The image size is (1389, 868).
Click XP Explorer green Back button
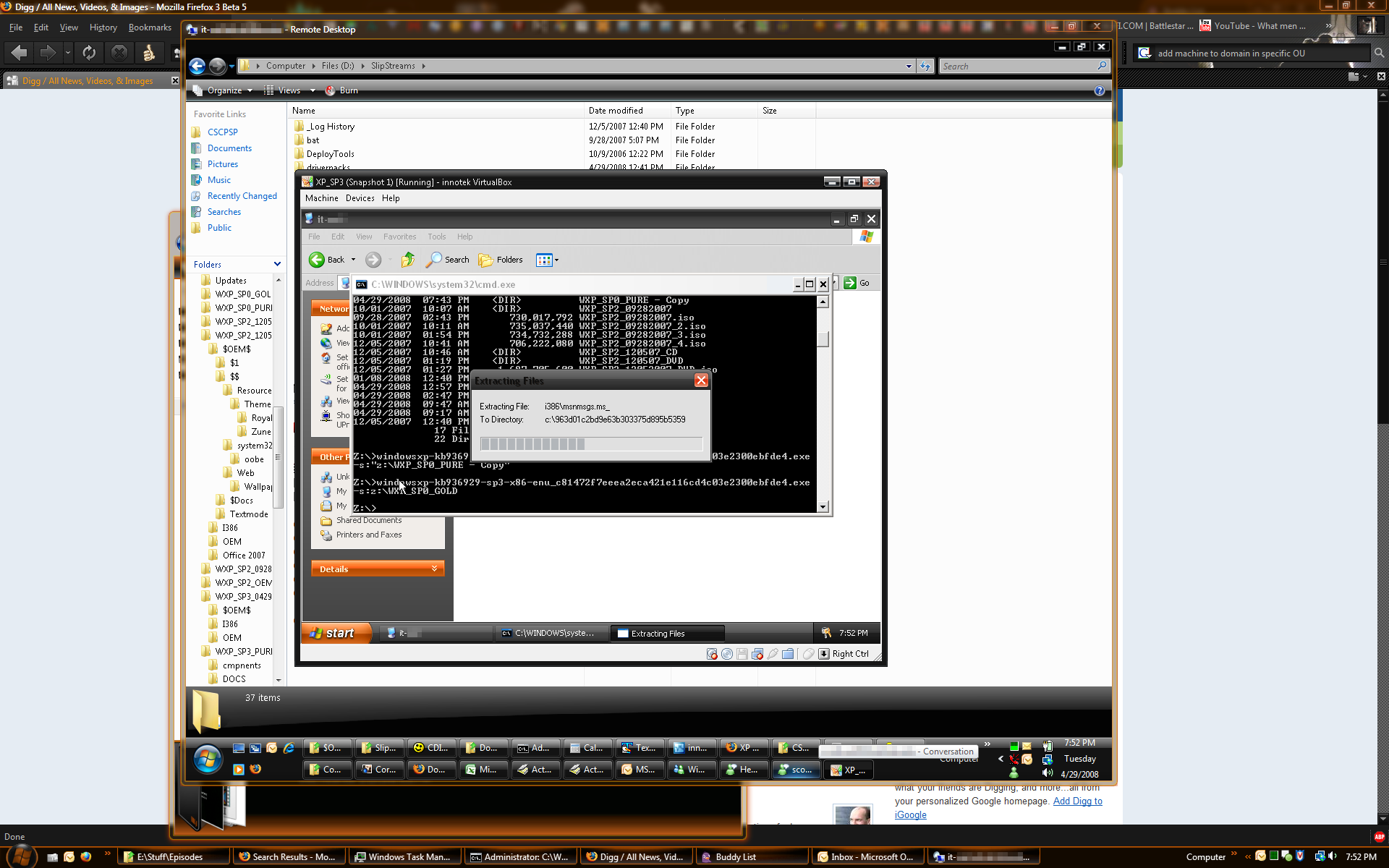tap(327, 260)
